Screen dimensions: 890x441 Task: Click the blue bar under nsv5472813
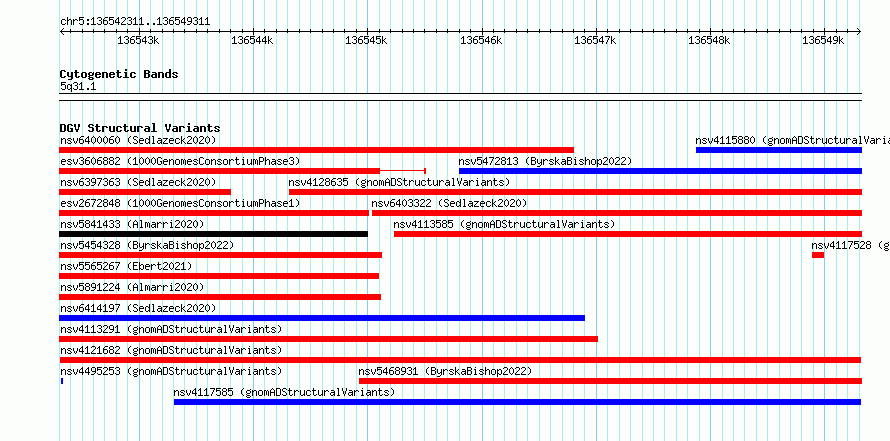pyautogui.click(x=660, y=171)
